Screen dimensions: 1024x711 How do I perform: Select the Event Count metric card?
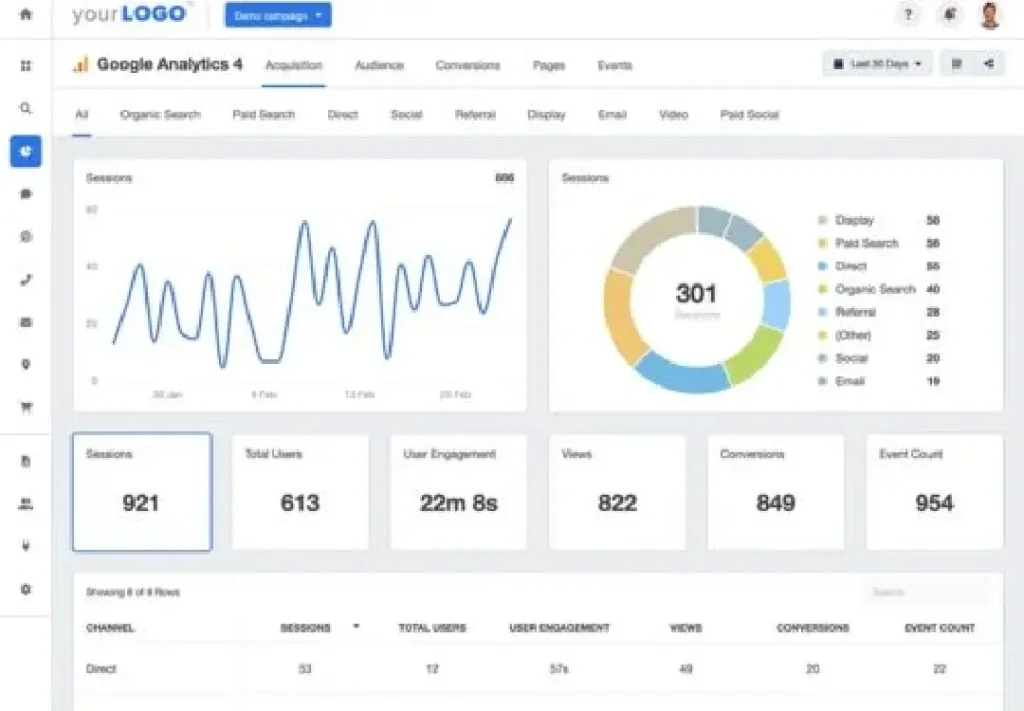pos(934,491)
